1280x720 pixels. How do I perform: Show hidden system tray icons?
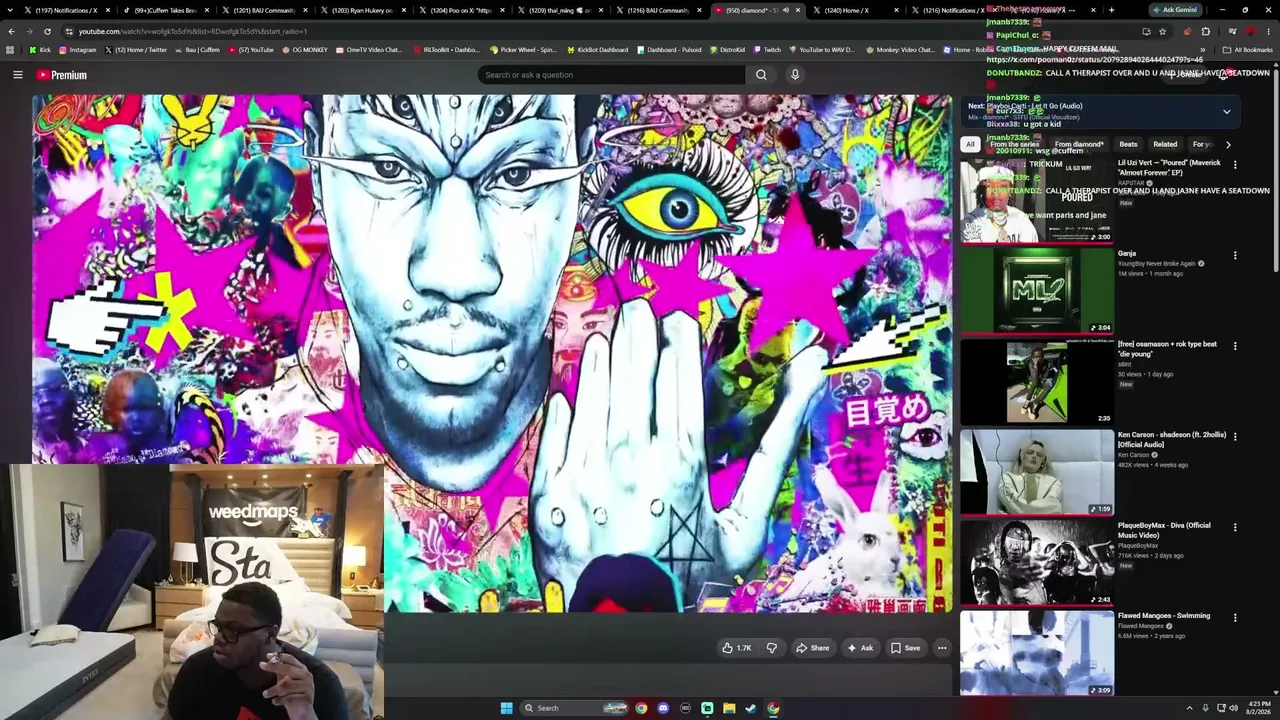pyautogui.click(x=1191, y=708)
